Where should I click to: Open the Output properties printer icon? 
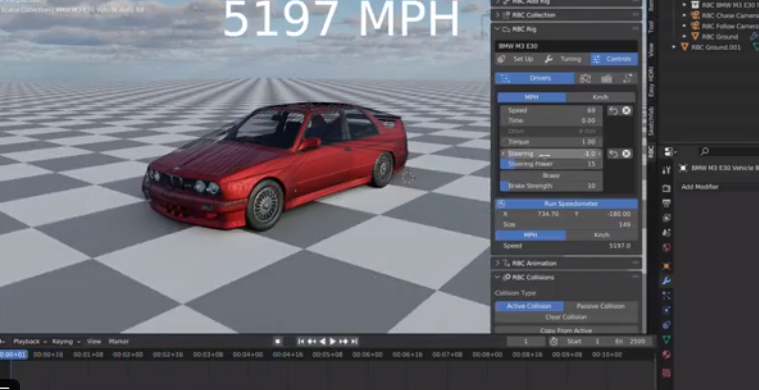click(x=667, y=203)
